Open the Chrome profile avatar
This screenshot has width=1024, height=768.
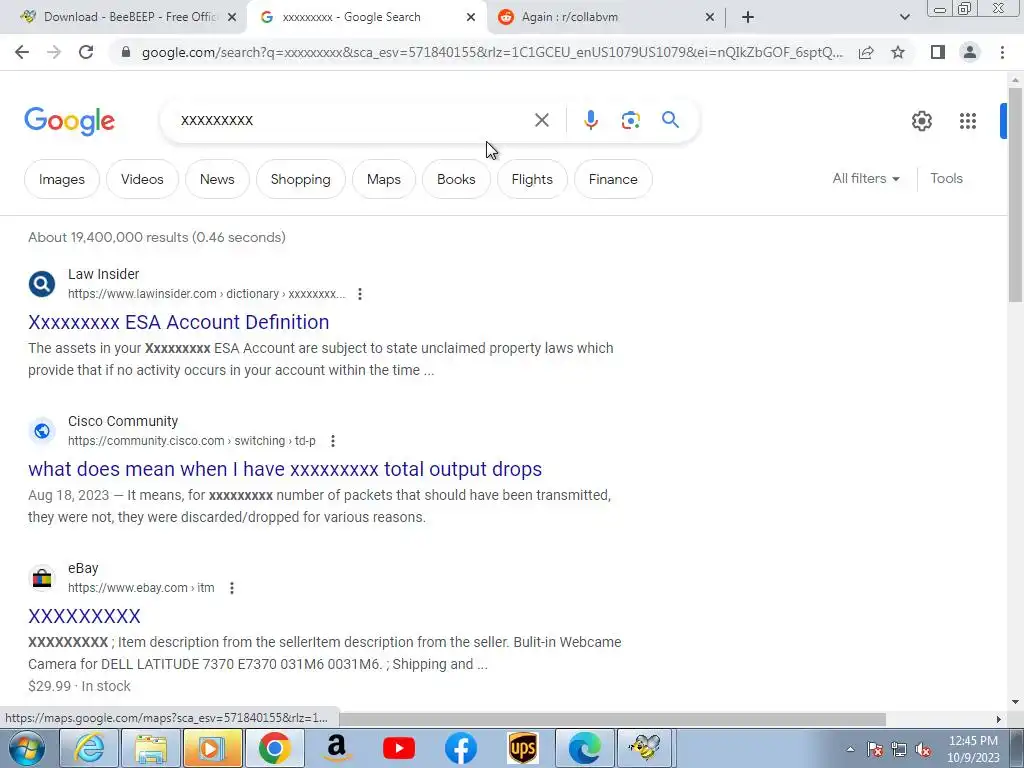click(970, 52)
